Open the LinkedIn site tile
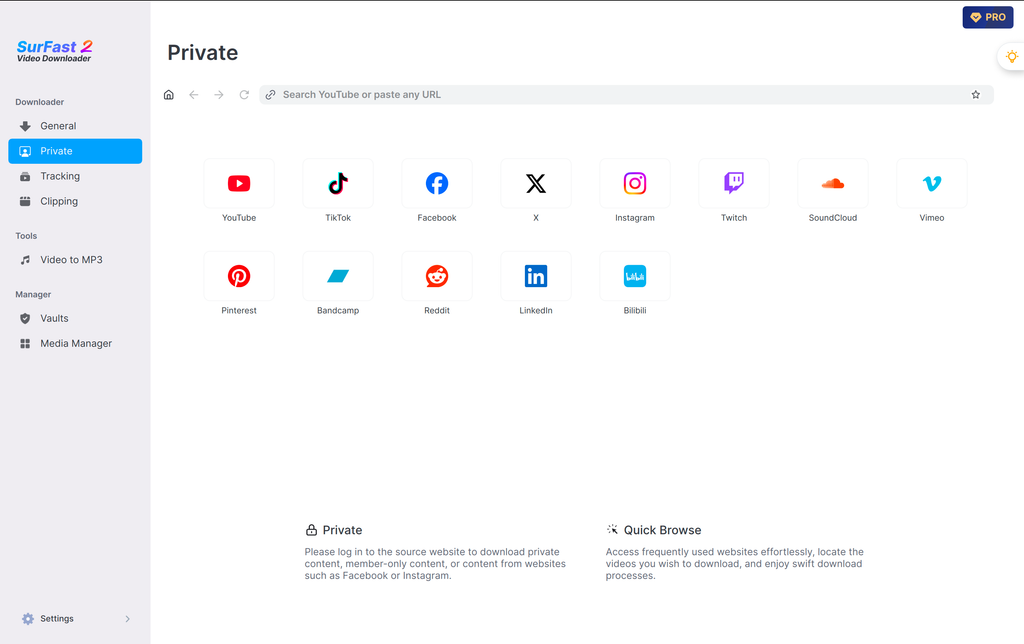The width and height of the screenshot is (1024, 644). coord(536,276)
